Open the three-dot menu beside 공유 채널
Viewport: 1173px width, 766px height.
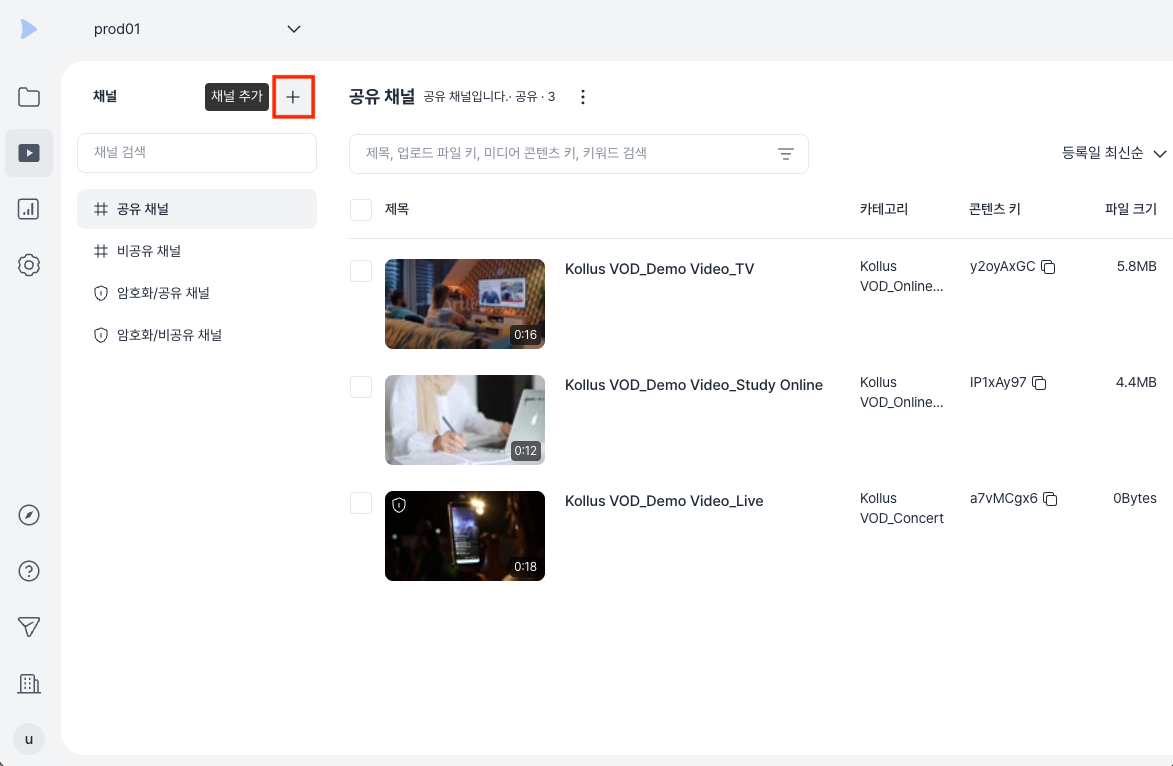tap(583, 97)
